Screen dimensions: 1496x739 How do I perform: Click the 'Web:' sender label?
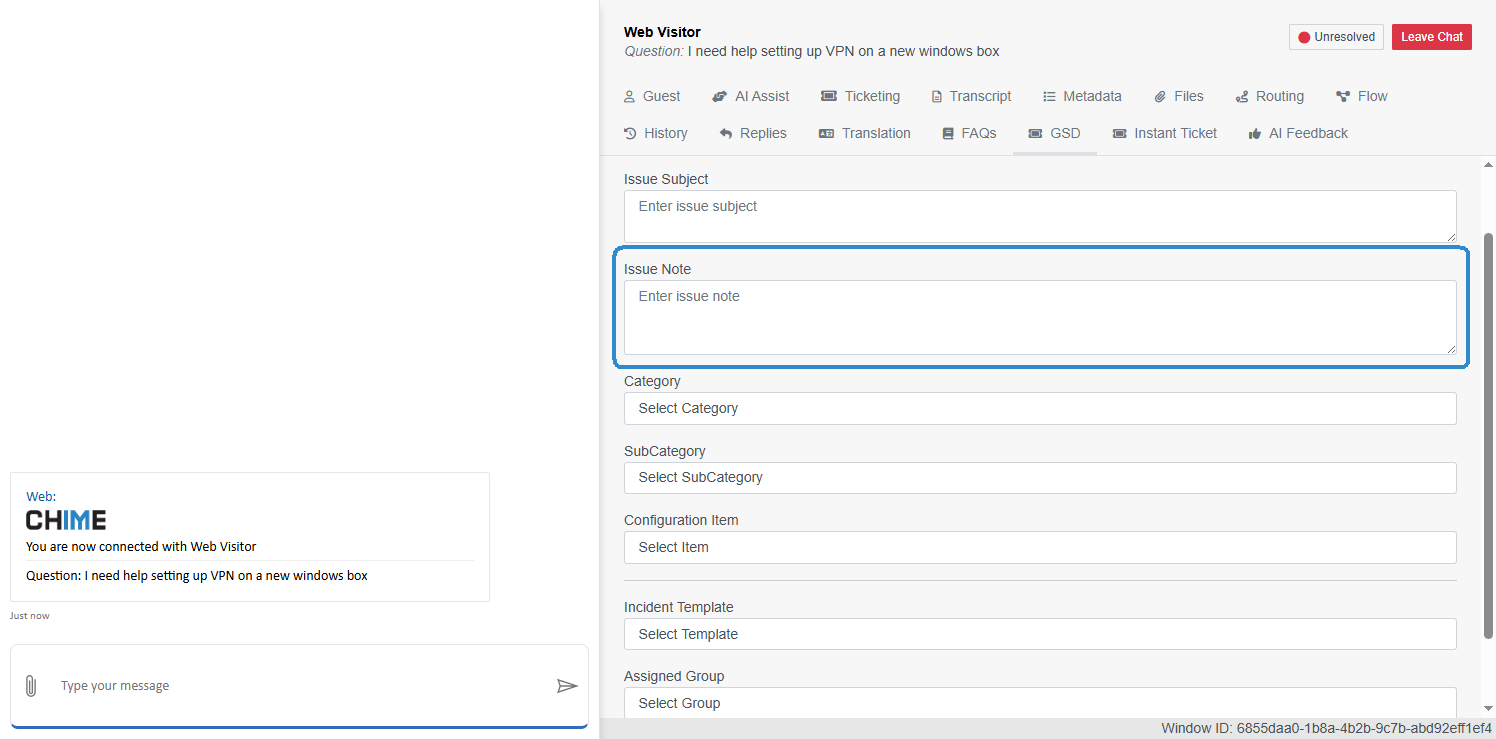click(41, 496)
